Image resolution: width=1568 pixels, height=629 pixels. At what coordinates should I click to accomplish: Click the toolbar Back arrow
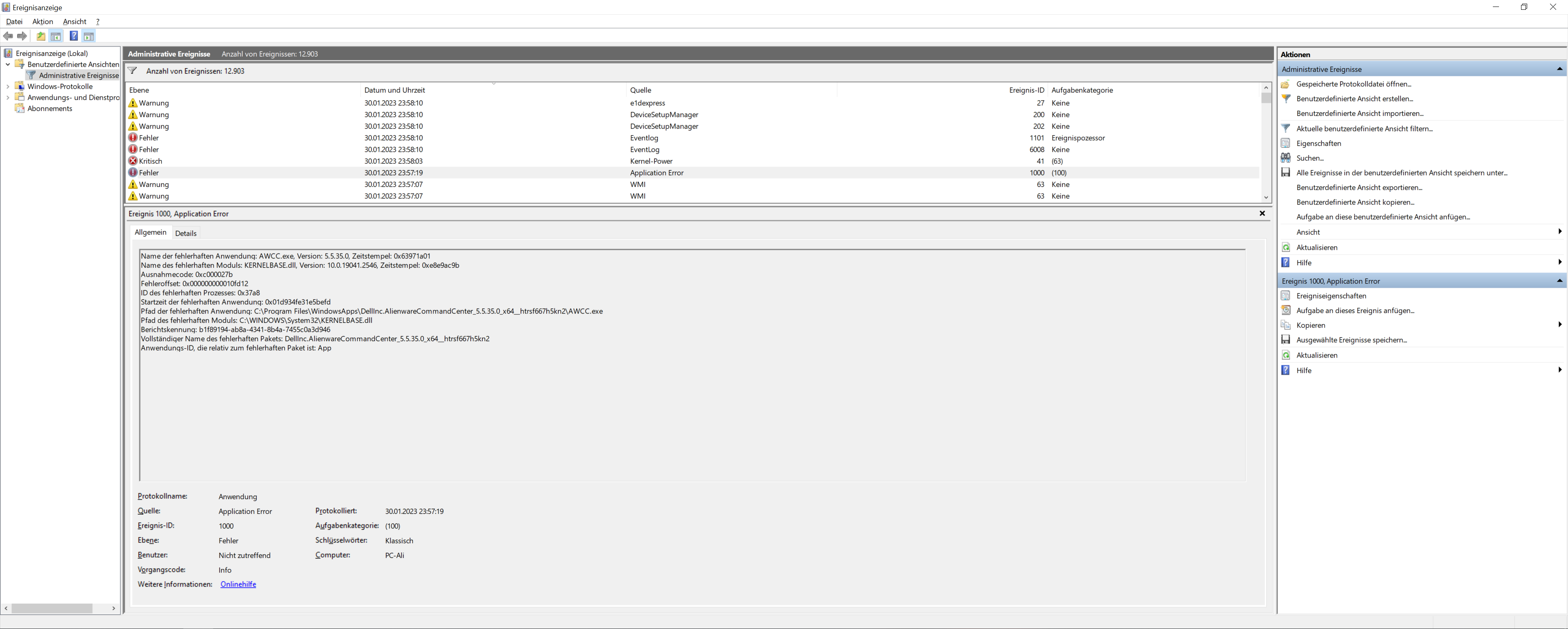tap(8, 36)
